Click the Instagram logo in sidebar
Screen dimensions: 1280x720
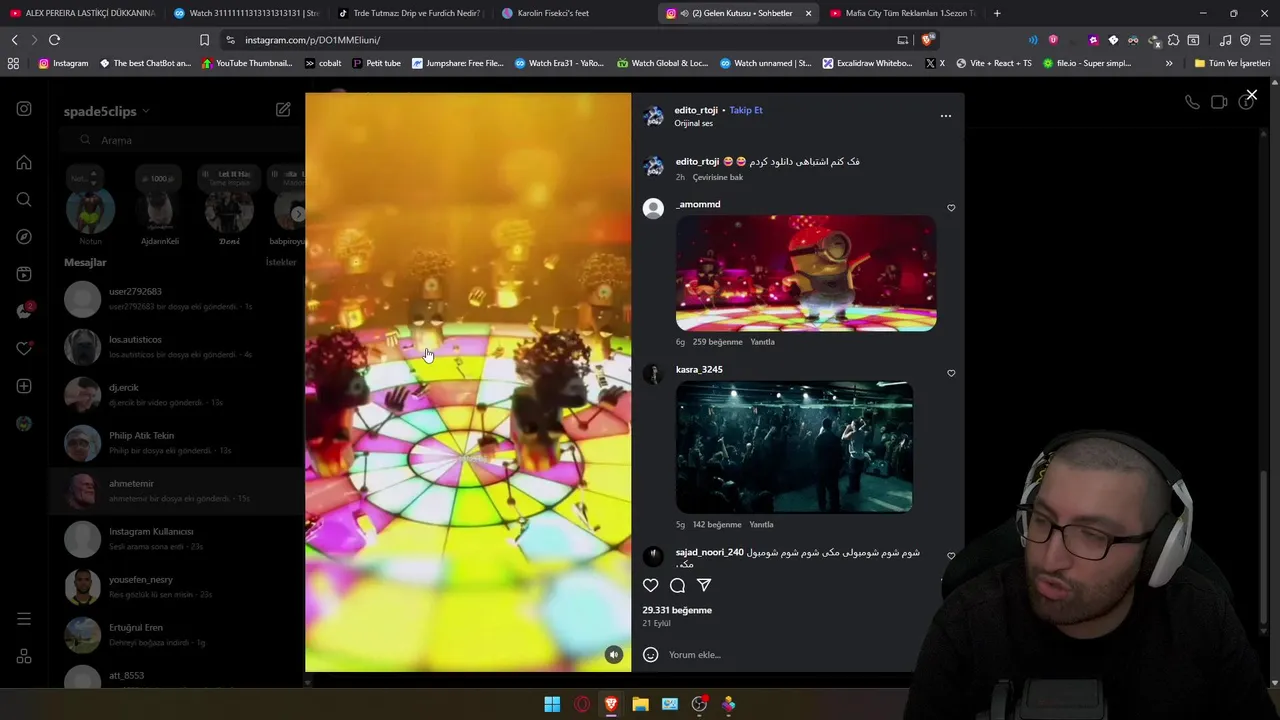tap(24, 109)
